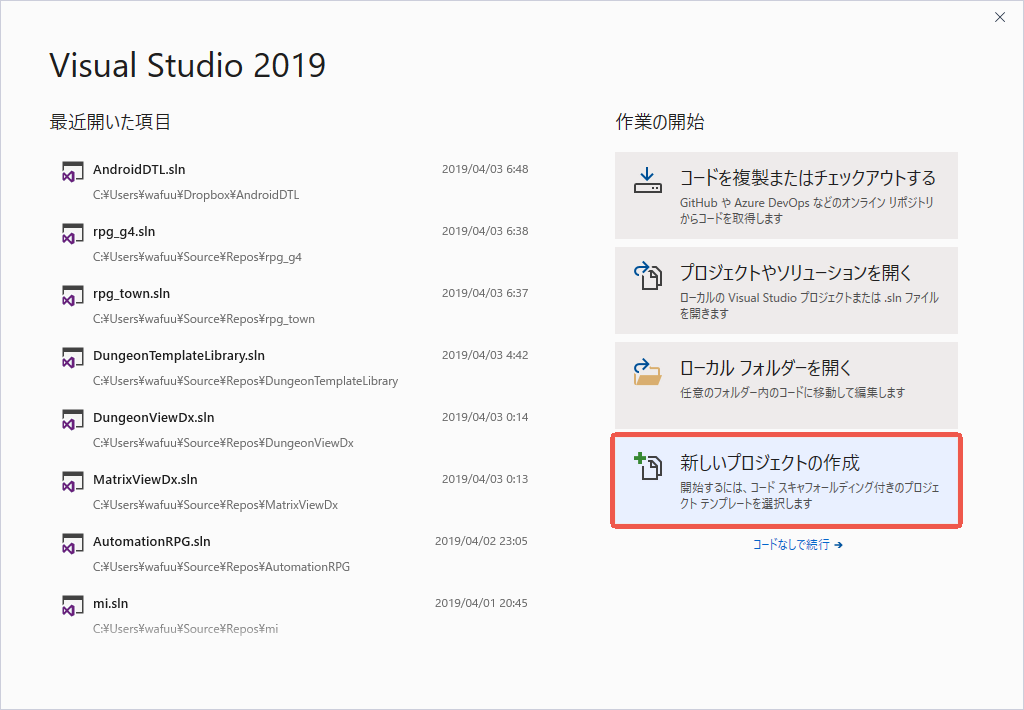Close the Visual Studio 2019 start window
This screenshot has width=1024, height=710.
1000,18
